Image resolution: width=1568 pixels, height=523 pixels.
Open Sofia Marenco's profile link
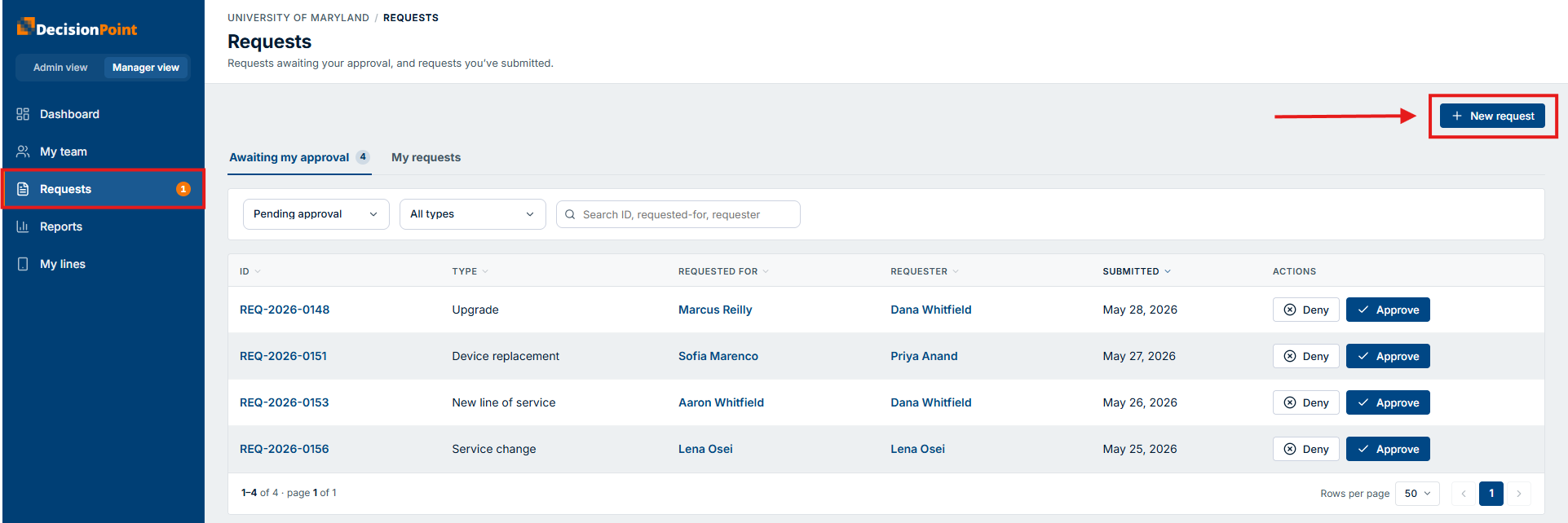point(718,356)
